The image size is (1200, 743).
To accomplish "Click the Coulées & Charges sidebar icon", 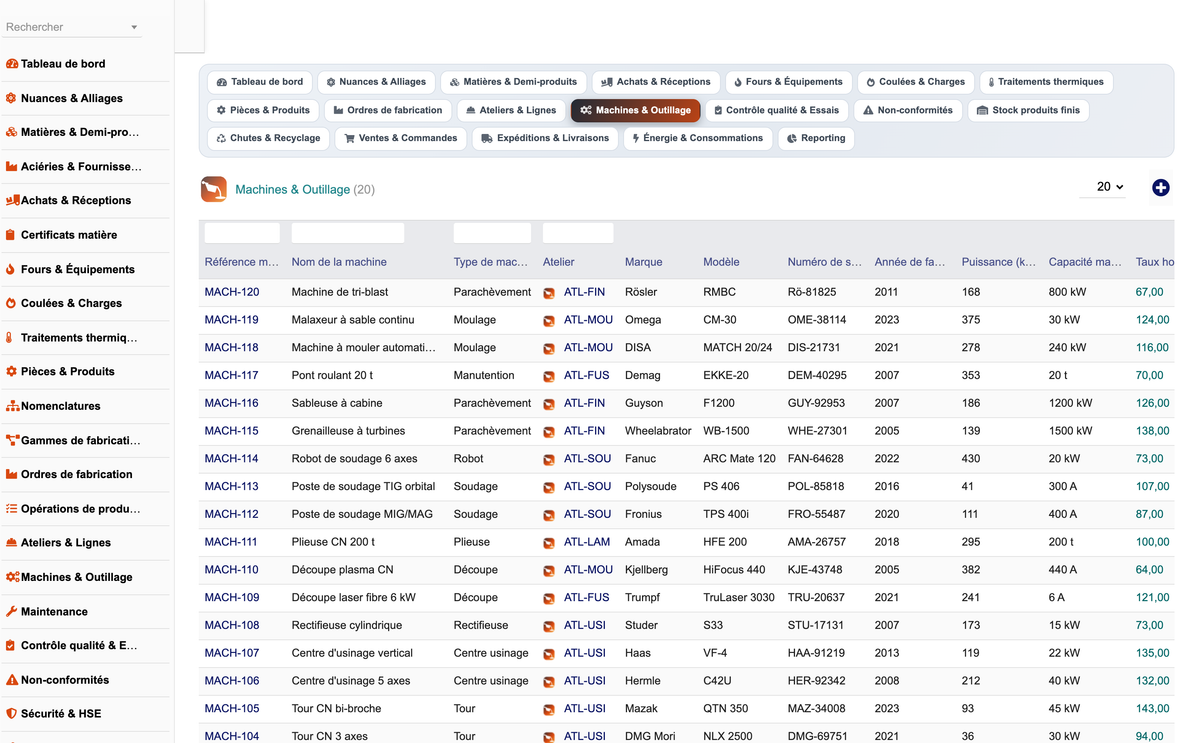I will pyautogui.click(x=12, y=303).
